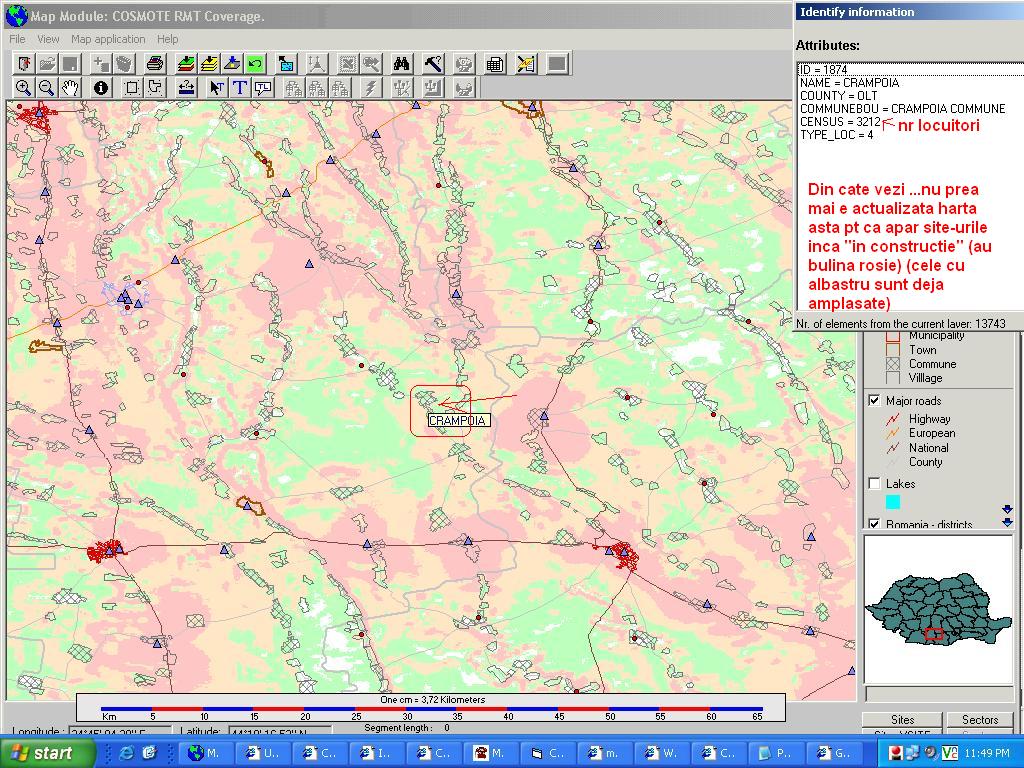Click the exit door icon in toolbar

(25, 64)
